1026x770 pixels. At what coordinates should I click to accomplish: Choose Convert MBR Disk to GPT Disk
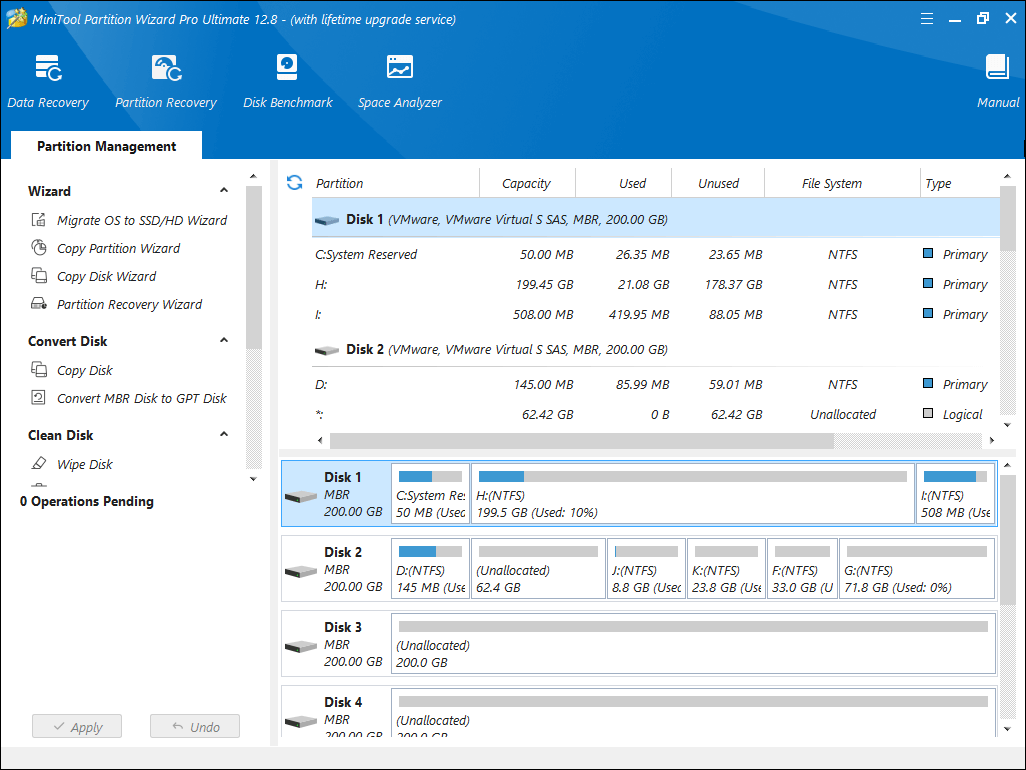[142, 398]
